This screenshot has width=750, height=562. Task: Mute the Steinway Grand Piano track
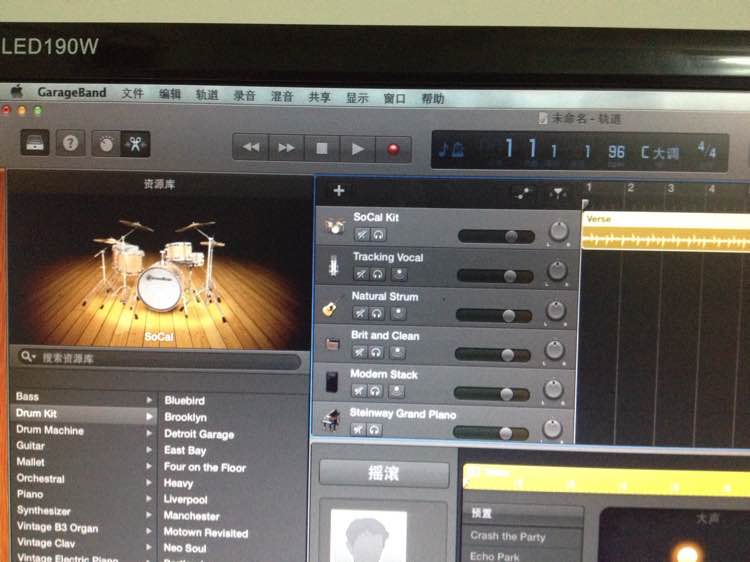[x=358, y=430]
